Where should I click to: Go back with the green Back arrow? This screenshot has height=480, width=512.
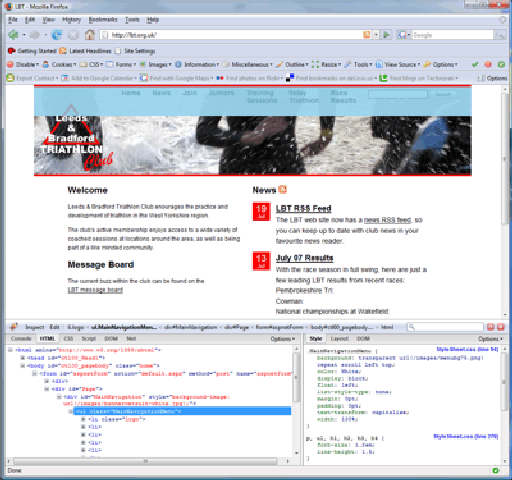tap(14, 35)
